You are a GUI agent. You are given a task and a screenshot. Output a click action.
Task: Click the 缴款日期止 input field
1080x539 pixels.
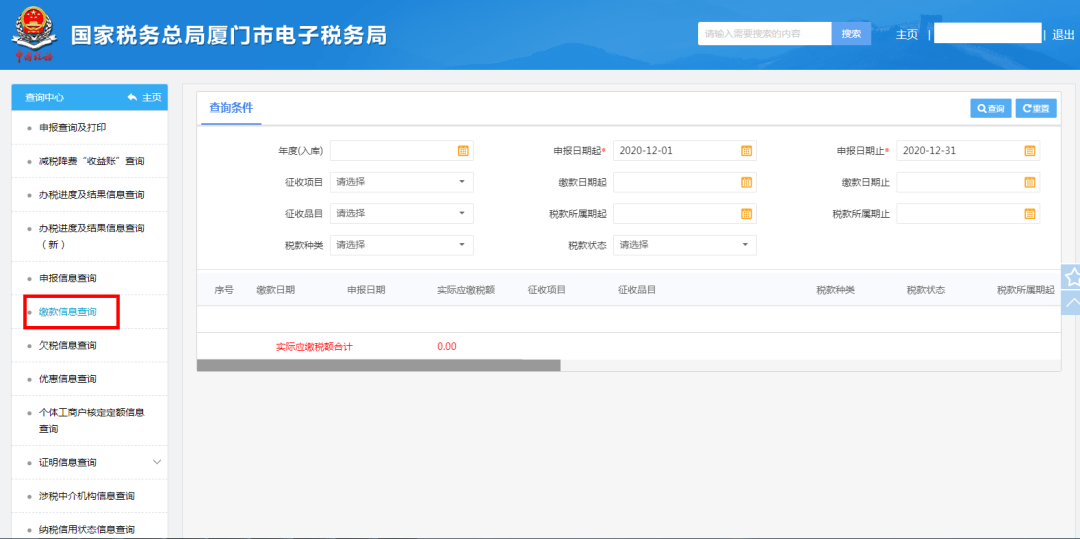(968, 182)
